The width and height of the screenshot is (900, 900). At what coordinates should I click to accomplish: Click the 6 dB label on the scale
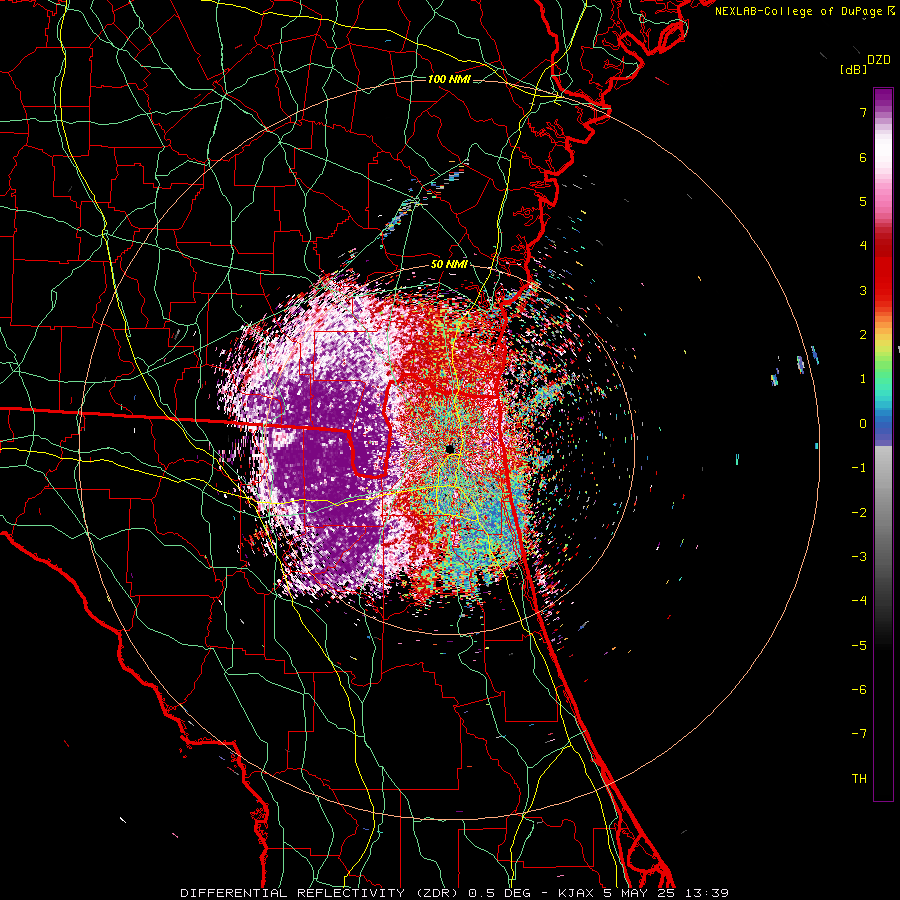point(863,157)
